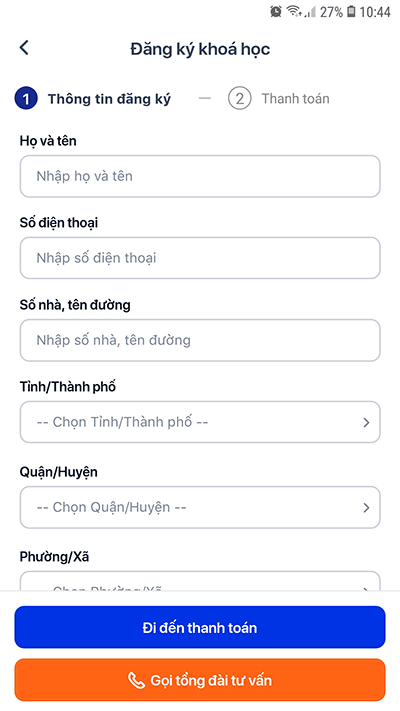Focus the Họ và tên input field
The image size is (400, 711).
[x=200, y=176]
